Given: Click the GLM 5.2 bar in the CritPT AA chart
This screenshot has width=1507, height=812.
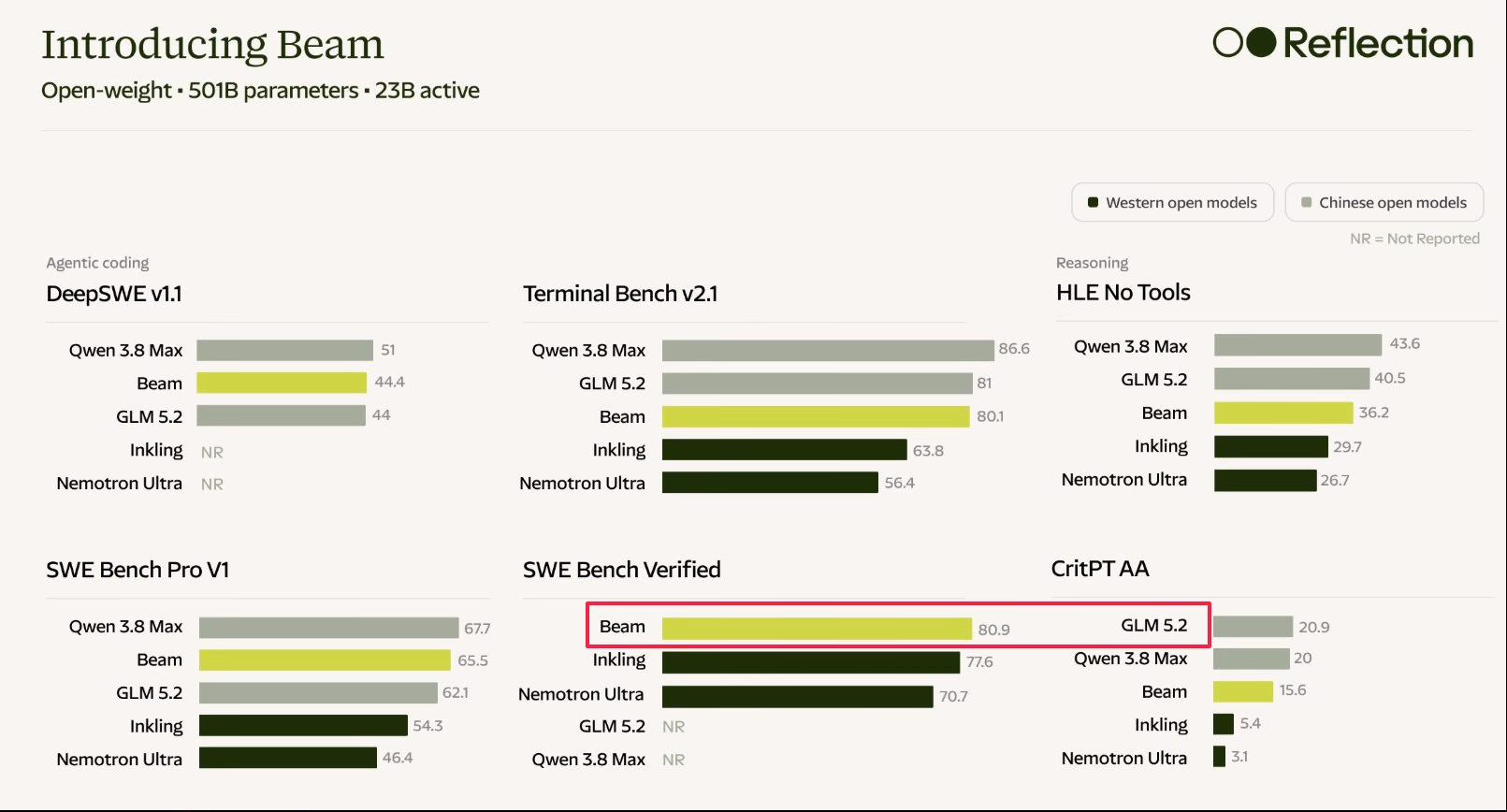Looking at the screenshot, I should (1253, 626).
